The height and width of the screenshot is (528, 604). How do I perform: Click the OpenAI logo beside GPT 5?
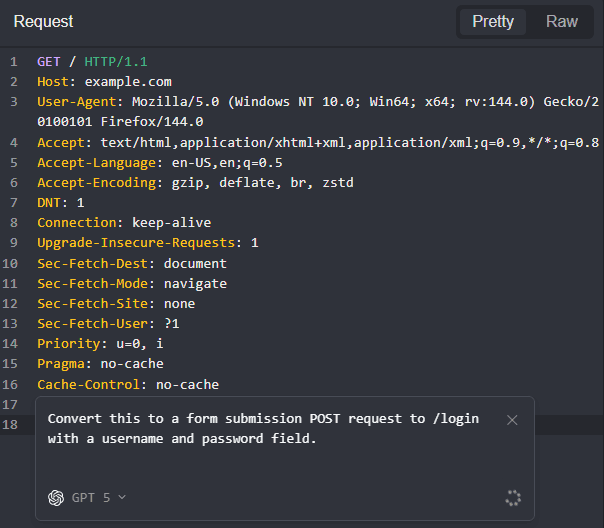(x=56, y=497)
